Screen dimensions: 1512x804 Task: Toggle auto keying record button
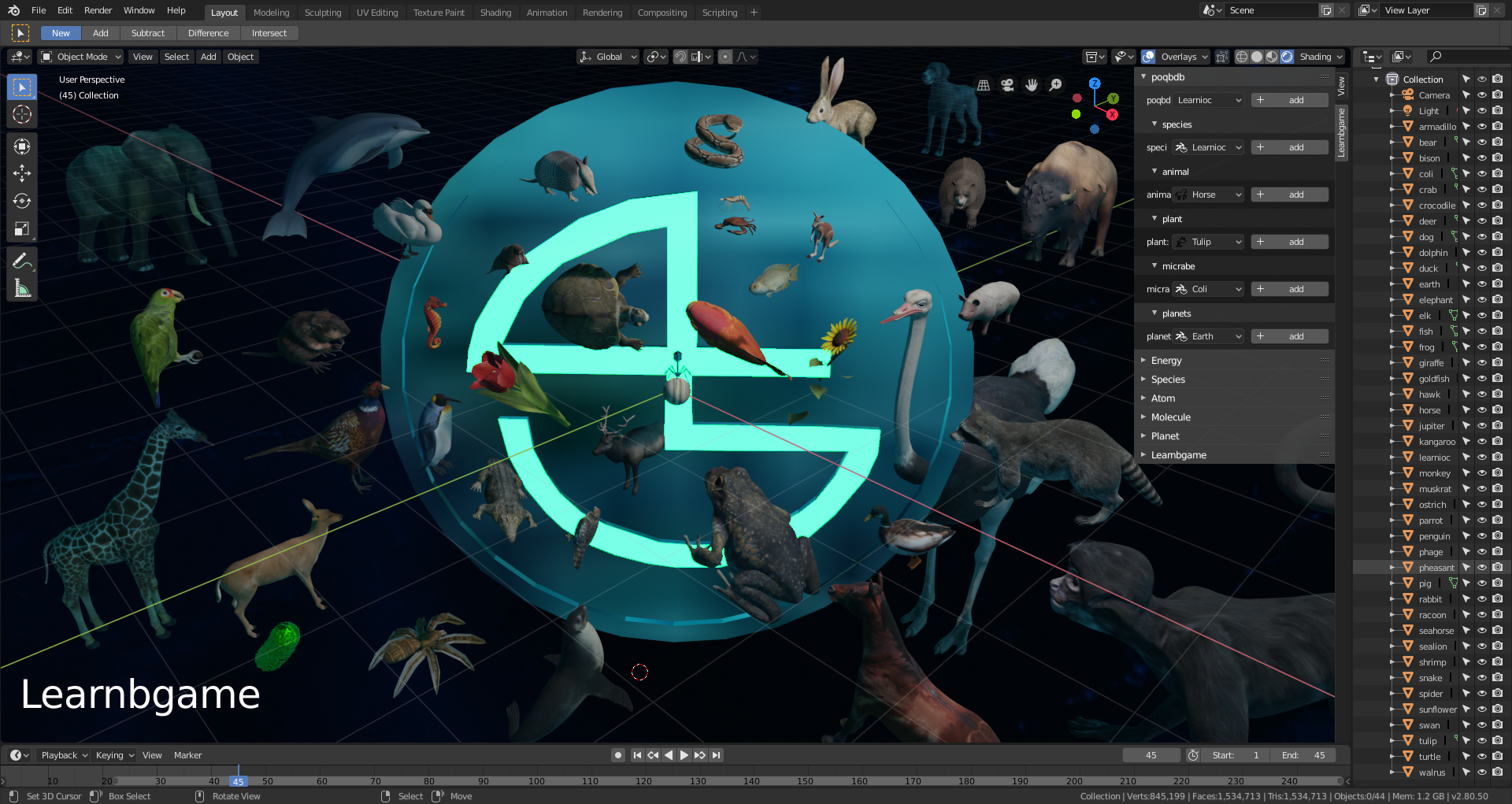tap(618, 755)
